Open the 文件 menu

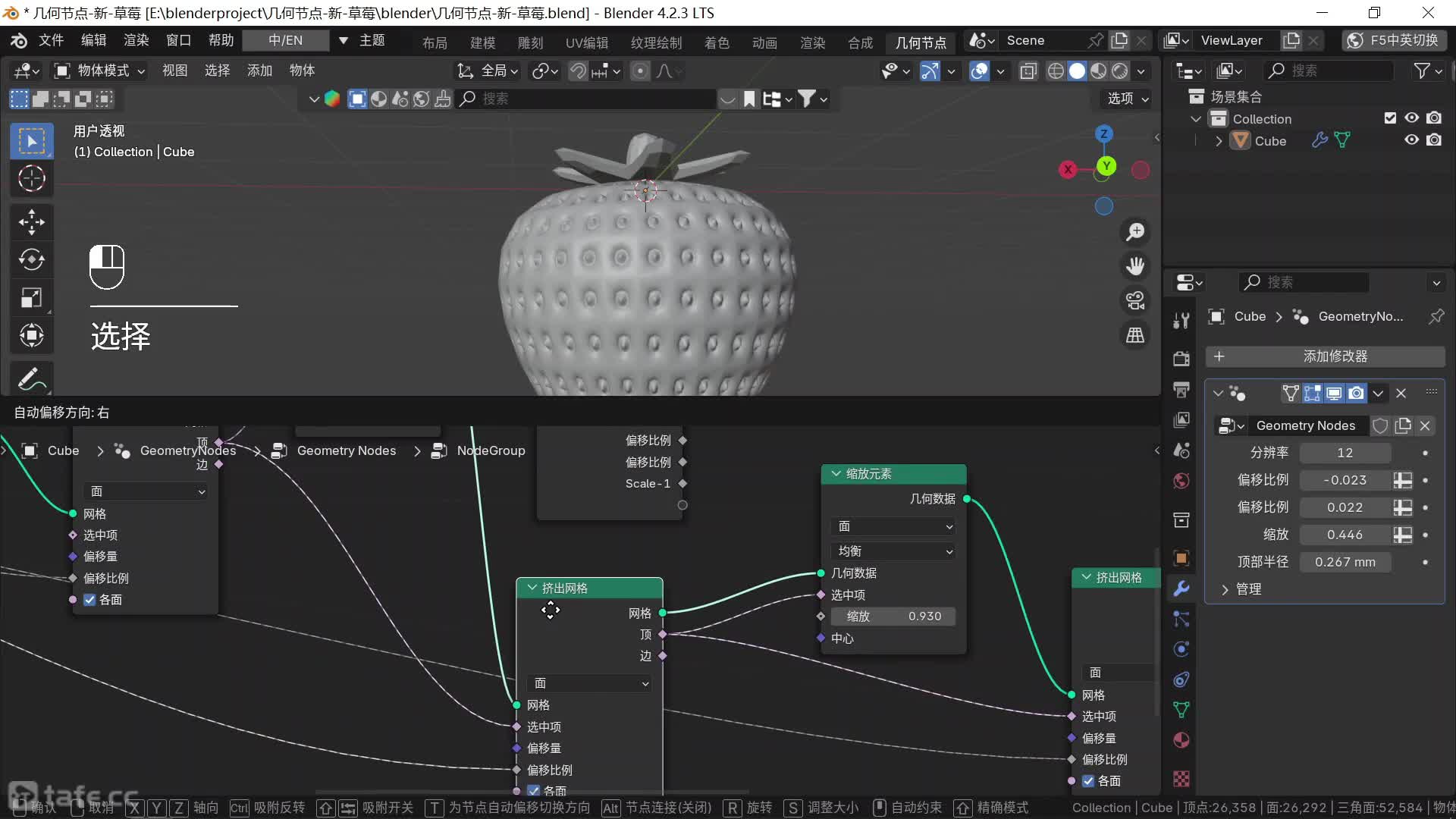pyautogui.click(x=51, y=40)
